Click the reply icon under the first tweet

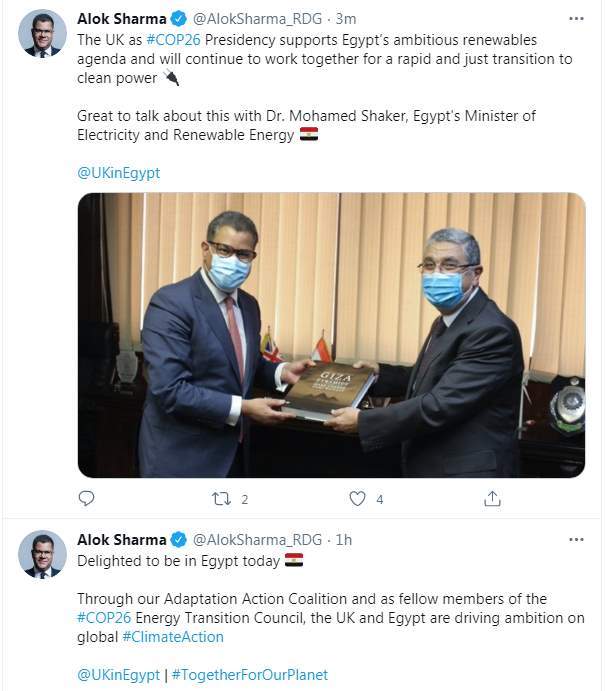(86, 498)
